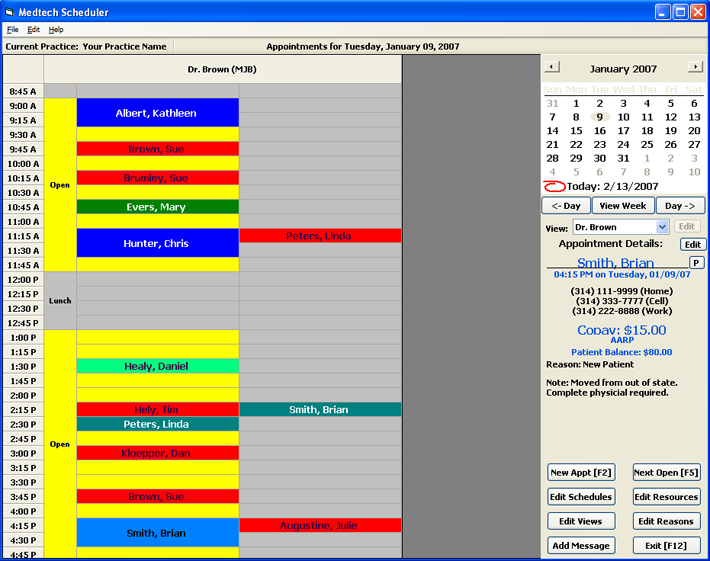
Task: Click the 12:00 P time label
Action: click(23, 280)
